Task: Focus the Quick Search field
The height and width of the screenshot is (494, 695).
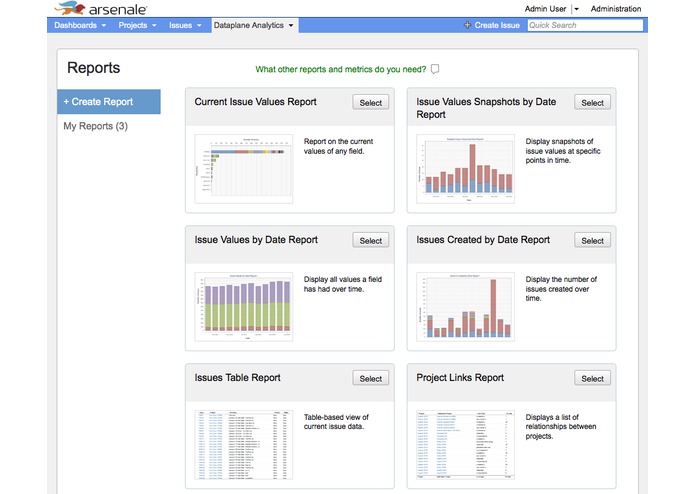Action: tap(585, 25)
